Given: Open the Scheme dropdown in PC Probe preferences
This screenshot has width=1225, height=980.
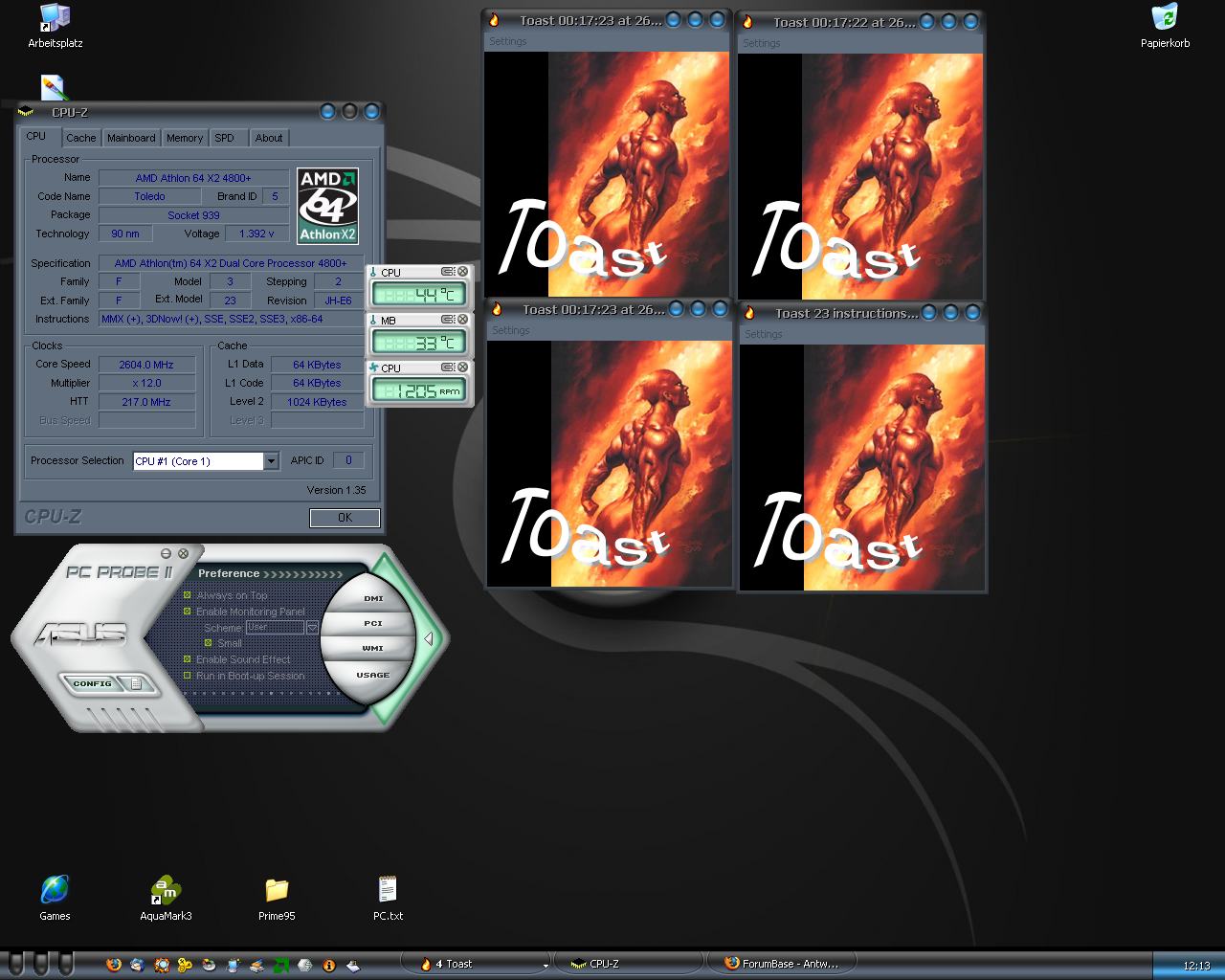Looking at the screenshot, I should [x=312, y=628].
